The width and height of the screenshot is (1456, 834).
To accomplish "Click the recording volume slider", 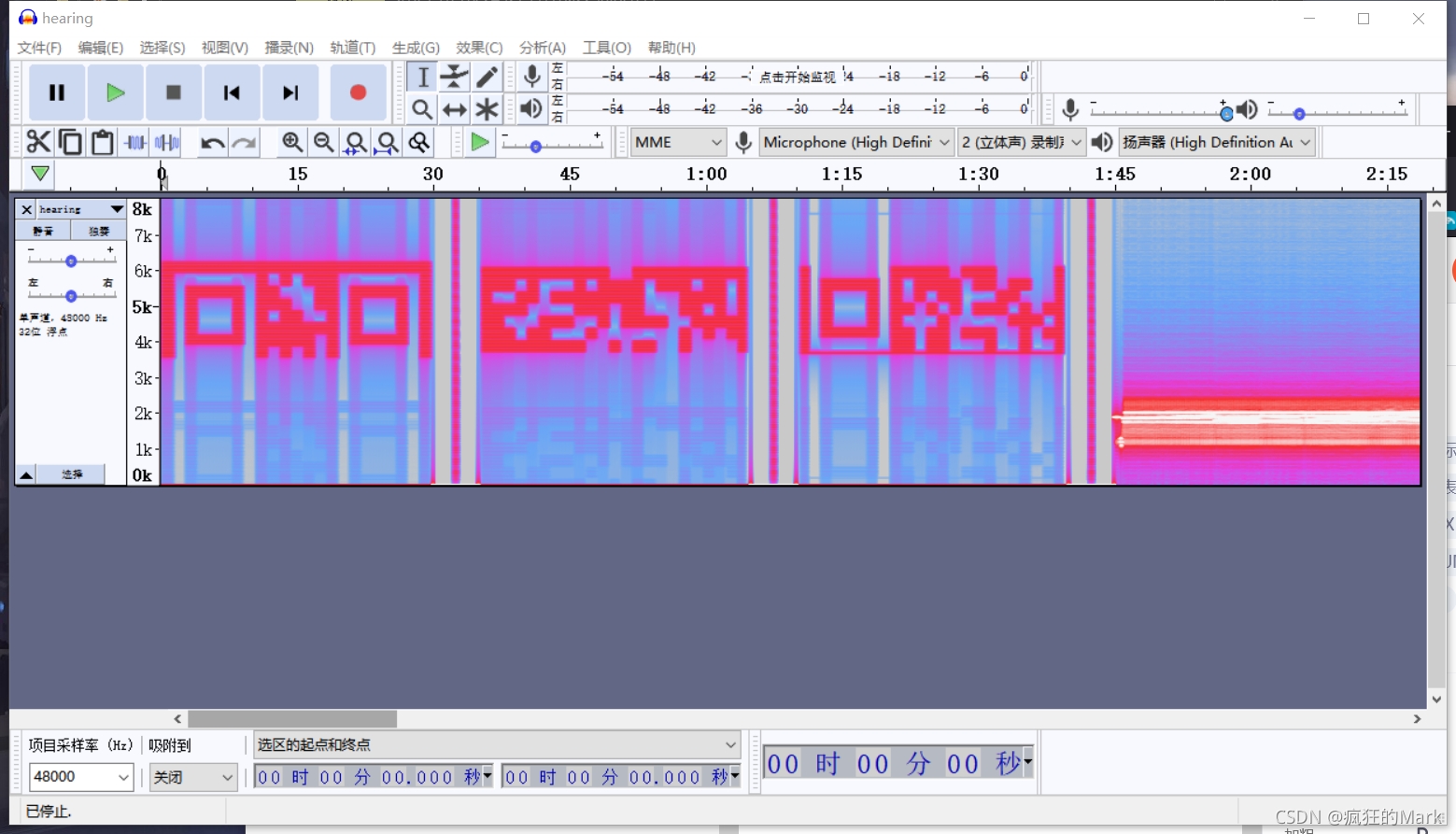I will 1158,112.
